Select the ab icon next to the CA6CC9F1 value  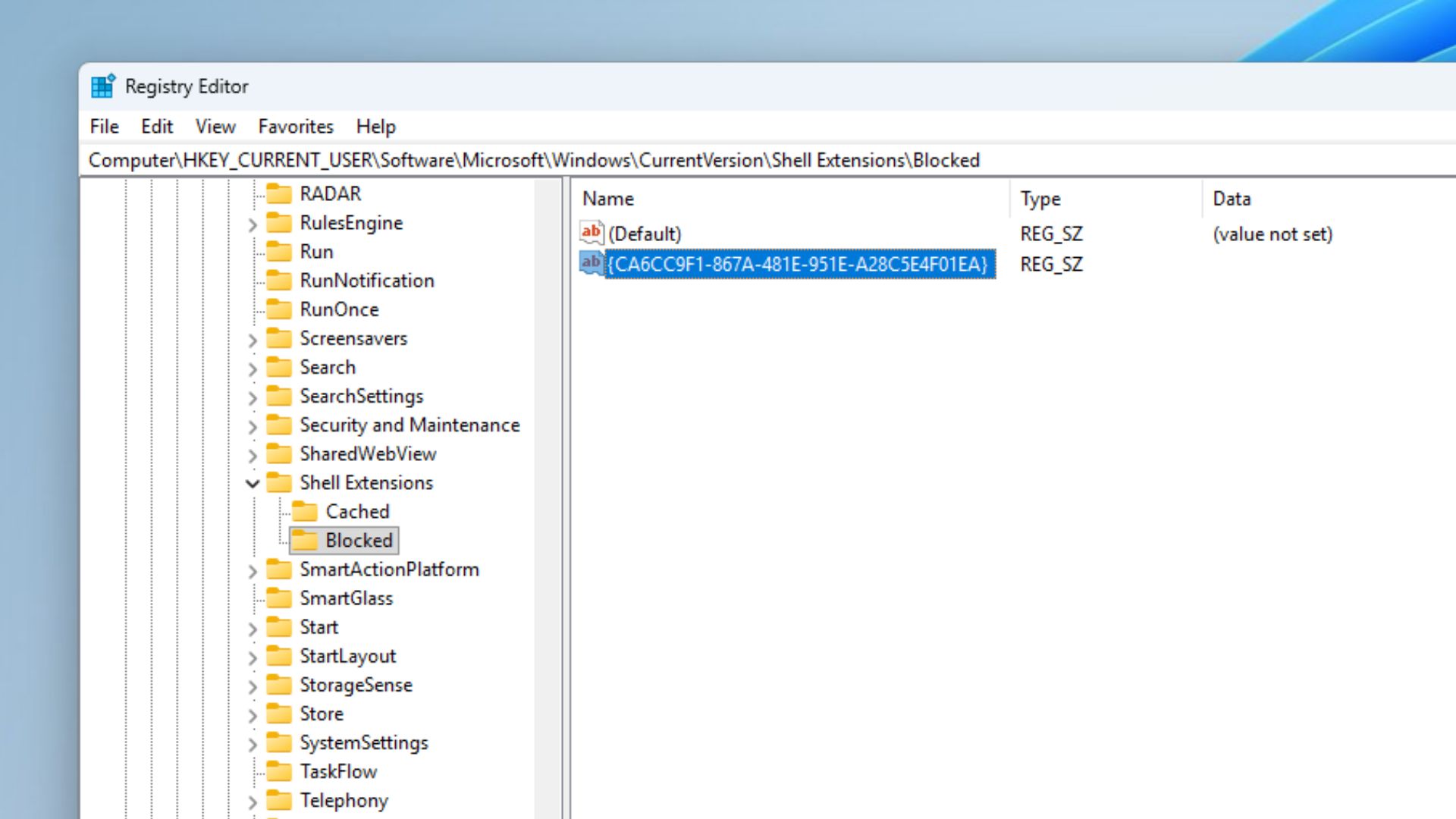pyautogui.click(x=591, y=263)
